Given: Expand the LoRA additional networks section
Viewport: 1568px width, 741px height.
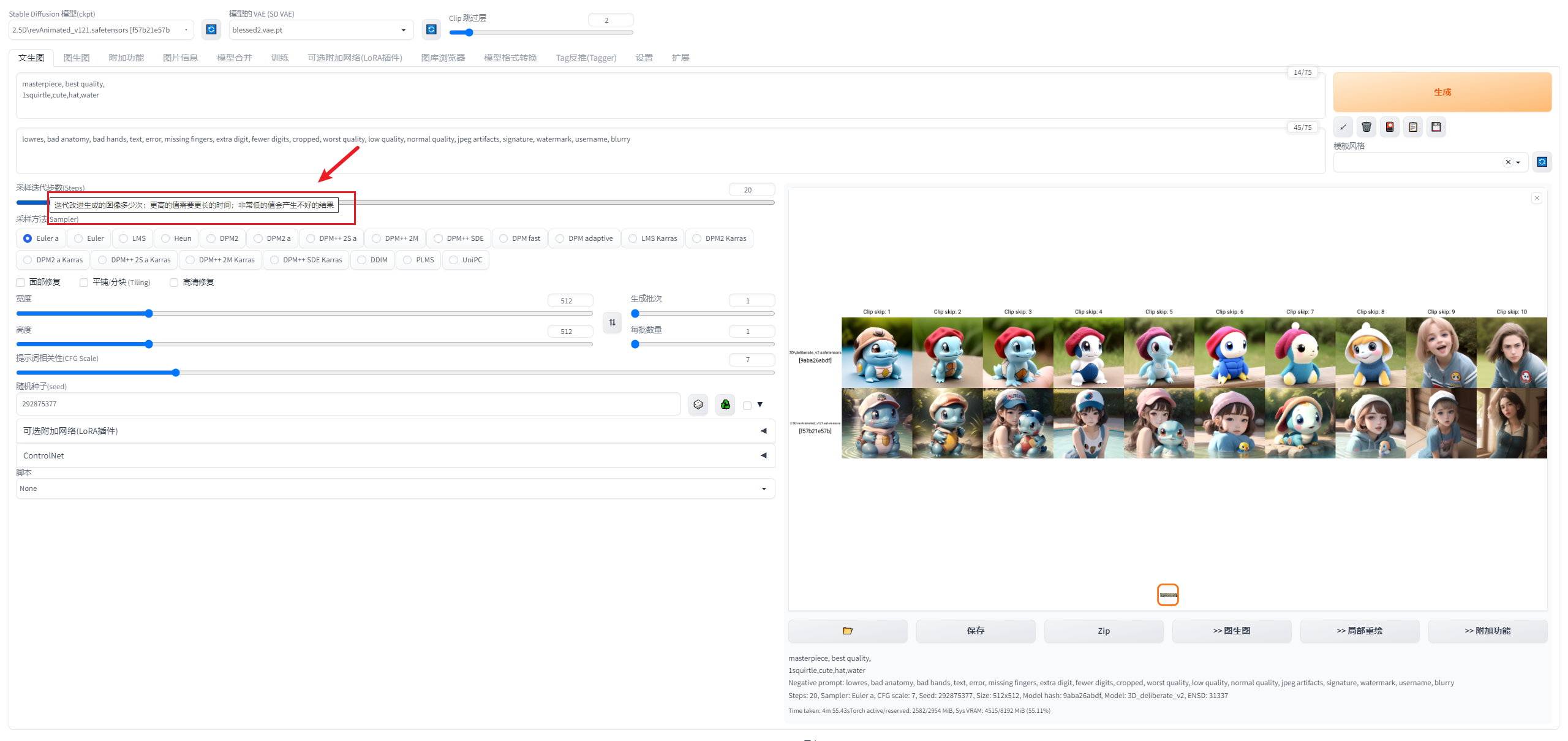Looking at the screenshot, I should click(x=395, y=431).
